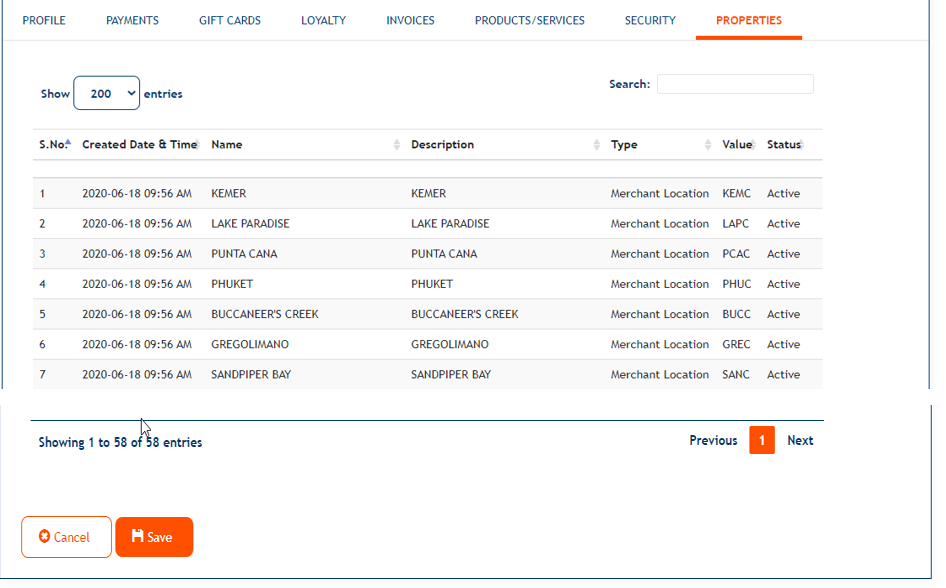Viewport: 946px width, 588px height.
Task: Open the Payments tab
Action: [132, 20]
